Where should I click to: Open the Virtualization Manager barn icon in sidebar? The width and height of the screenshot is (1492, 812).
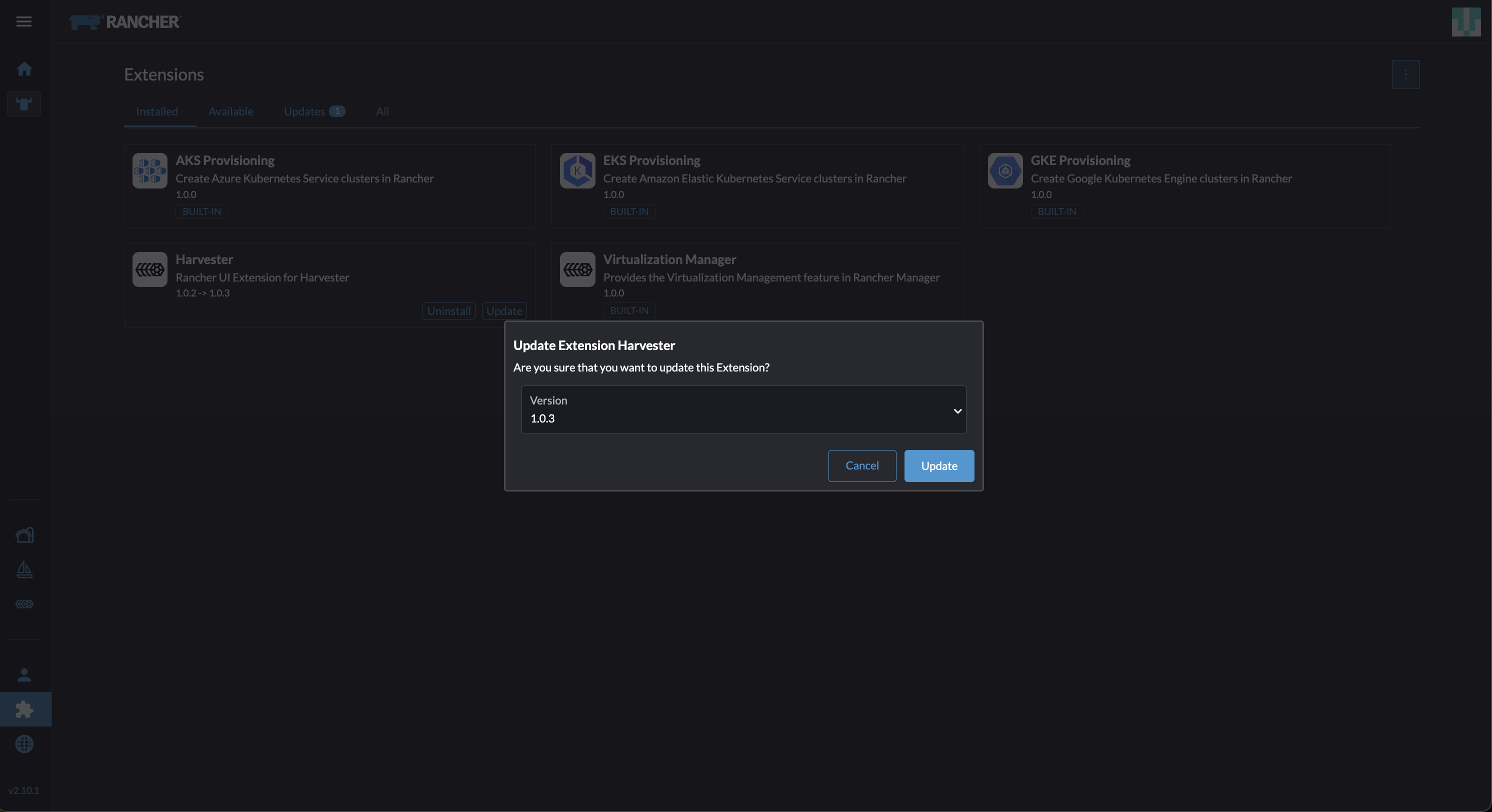(24, 534)
